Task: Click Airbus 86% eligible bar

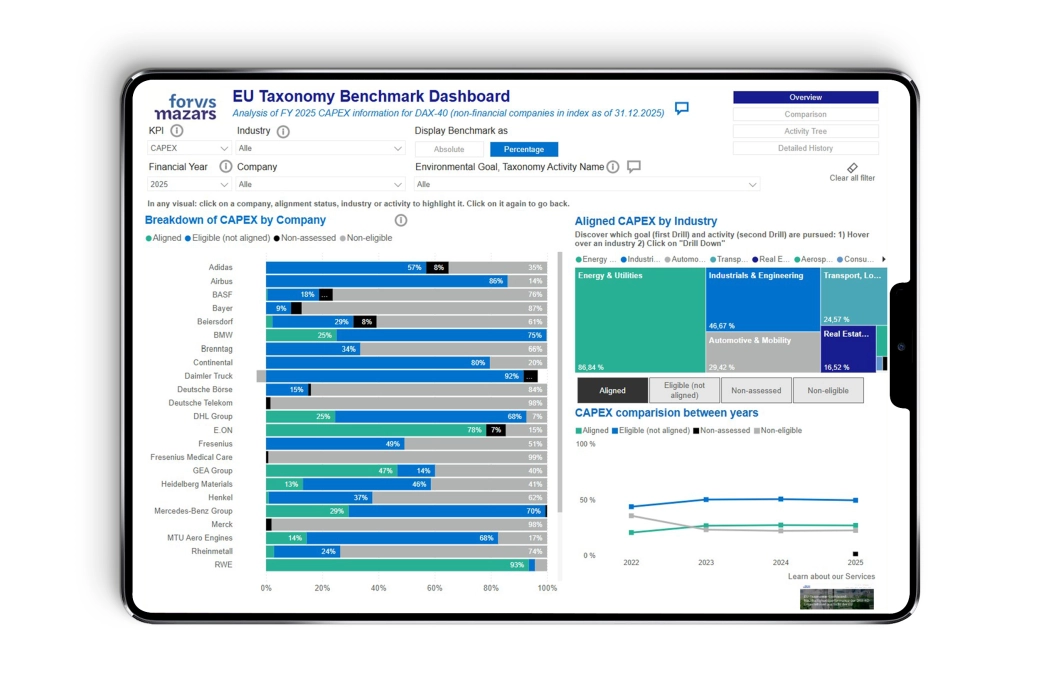Action: [x=386, y=281]
